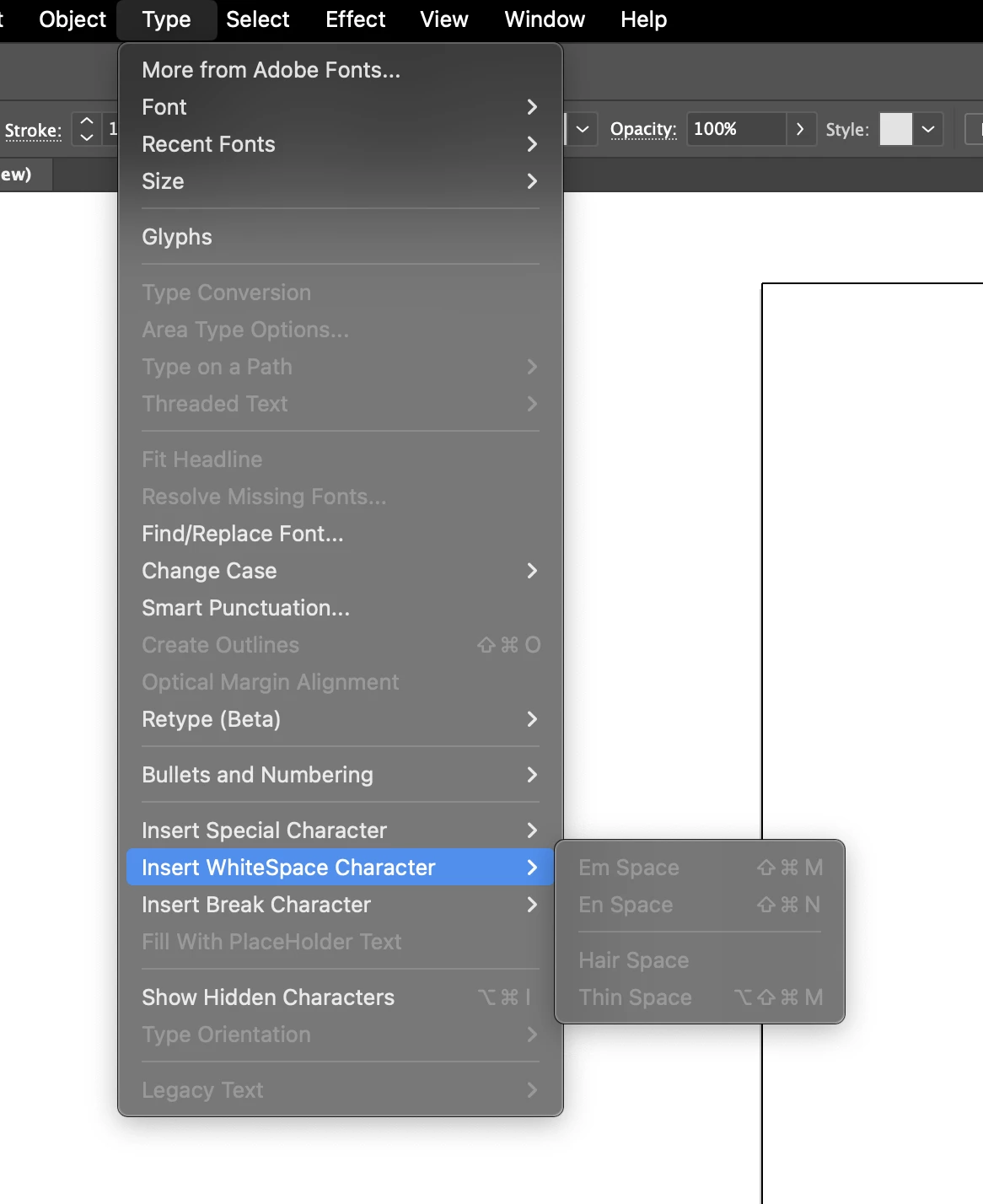Expand Insert Break Character submenu
983x1204 pixels.
[x=340, y=905]
